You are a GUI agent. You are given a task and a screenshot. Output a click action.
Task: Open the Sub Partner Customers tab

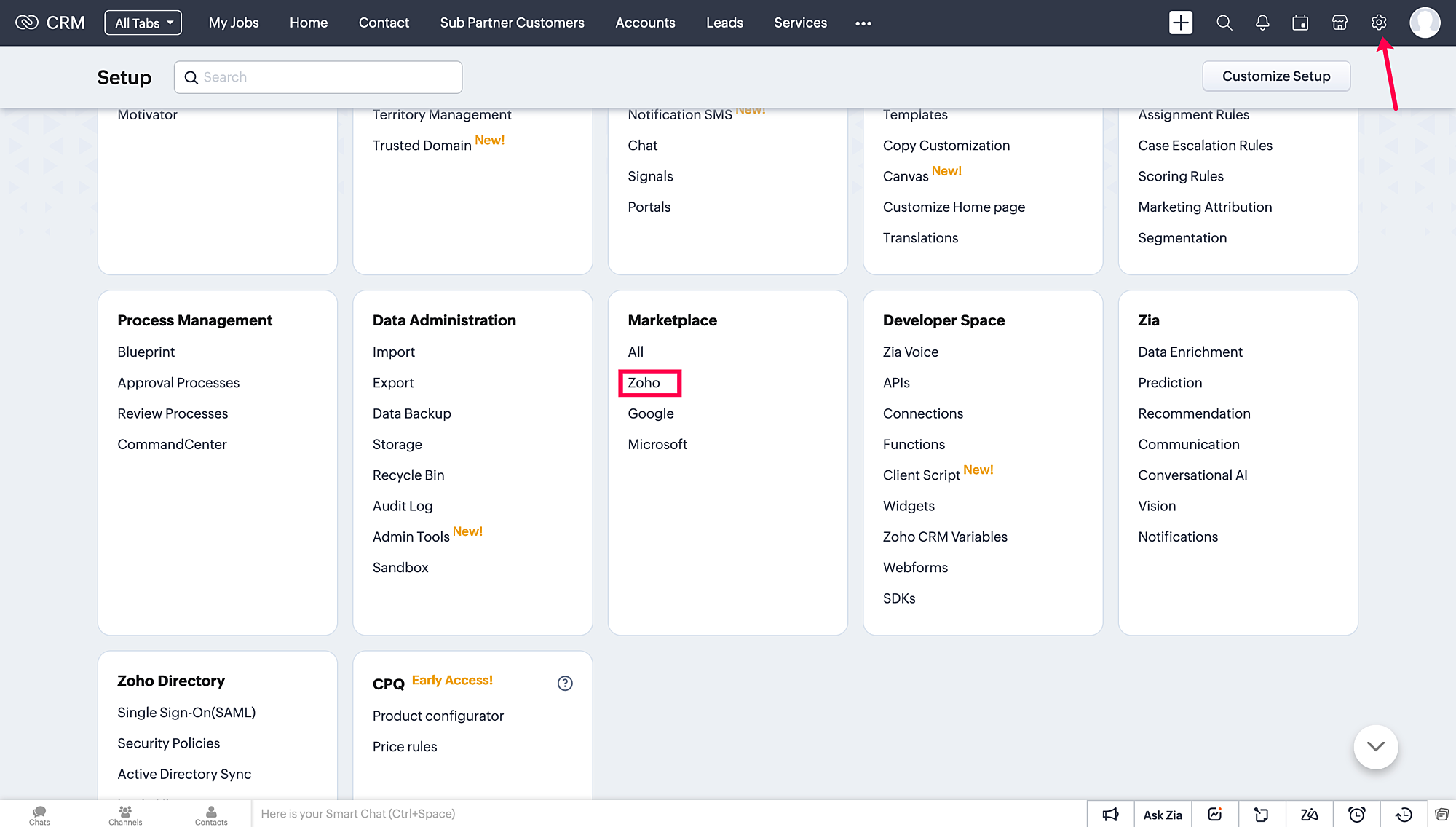click(x=512, y=23)
